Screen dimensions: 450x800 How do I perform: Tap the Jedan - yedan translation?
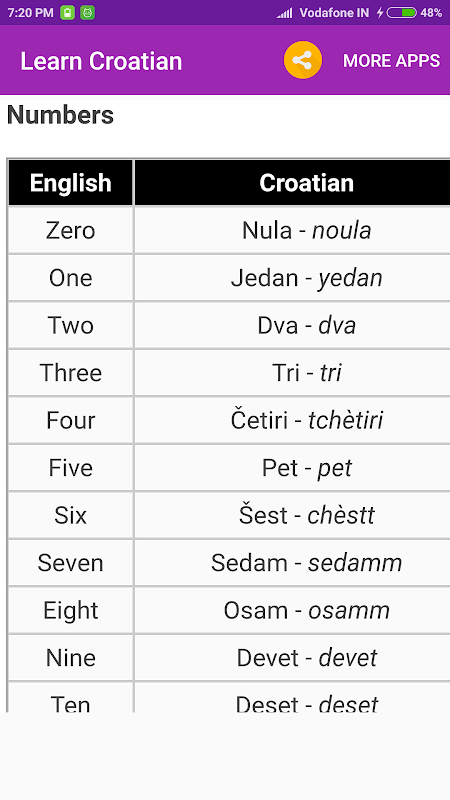306,278
